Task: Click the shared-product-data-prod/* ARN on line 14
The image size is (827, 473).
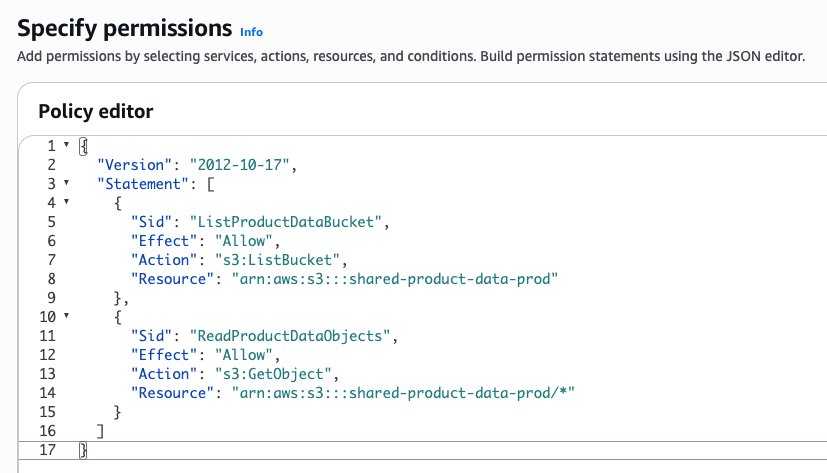Action: click(403, 393)
